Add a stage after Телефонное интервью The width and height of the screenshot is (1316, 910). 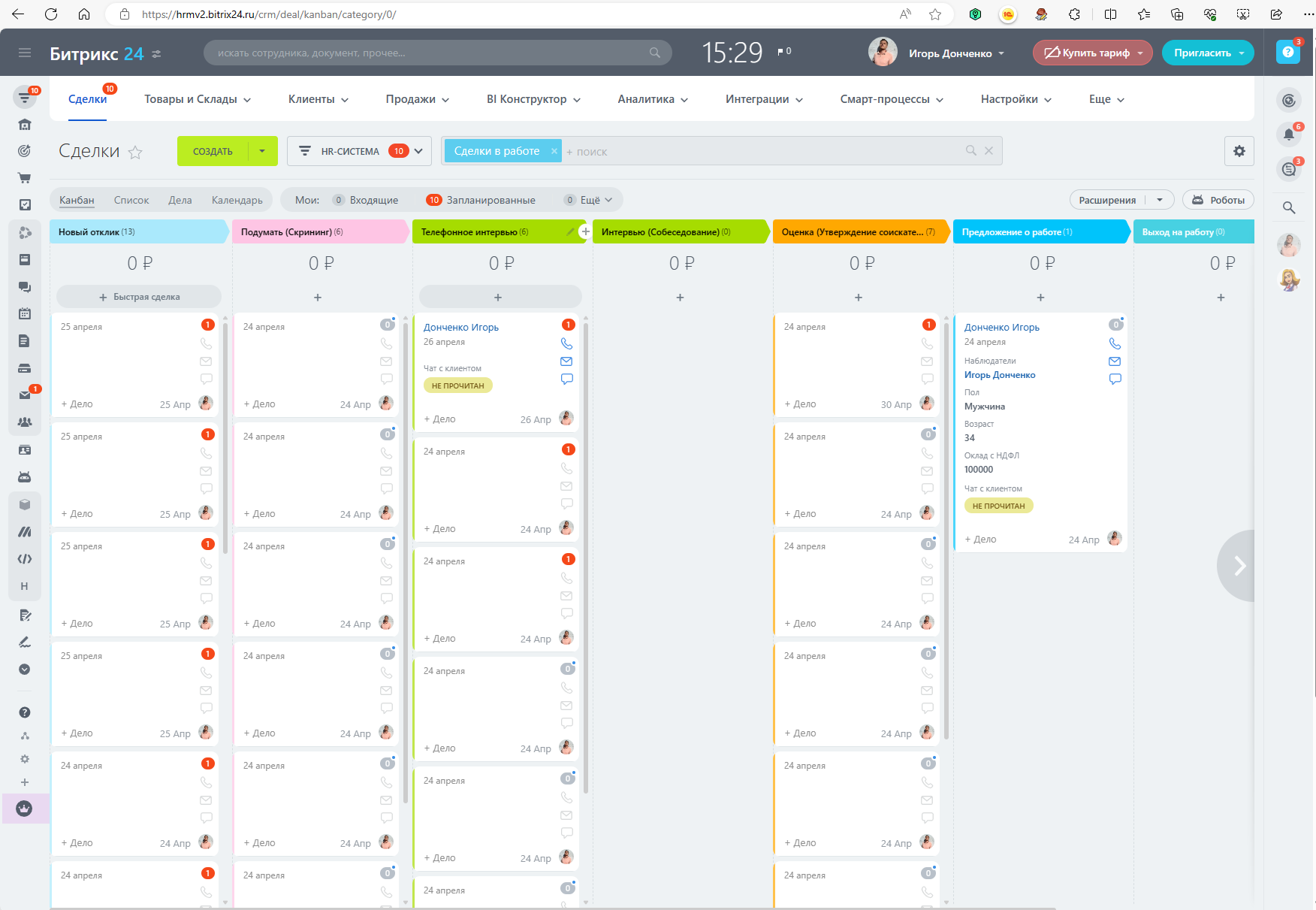pyautogui.click(x=585, y=231)
